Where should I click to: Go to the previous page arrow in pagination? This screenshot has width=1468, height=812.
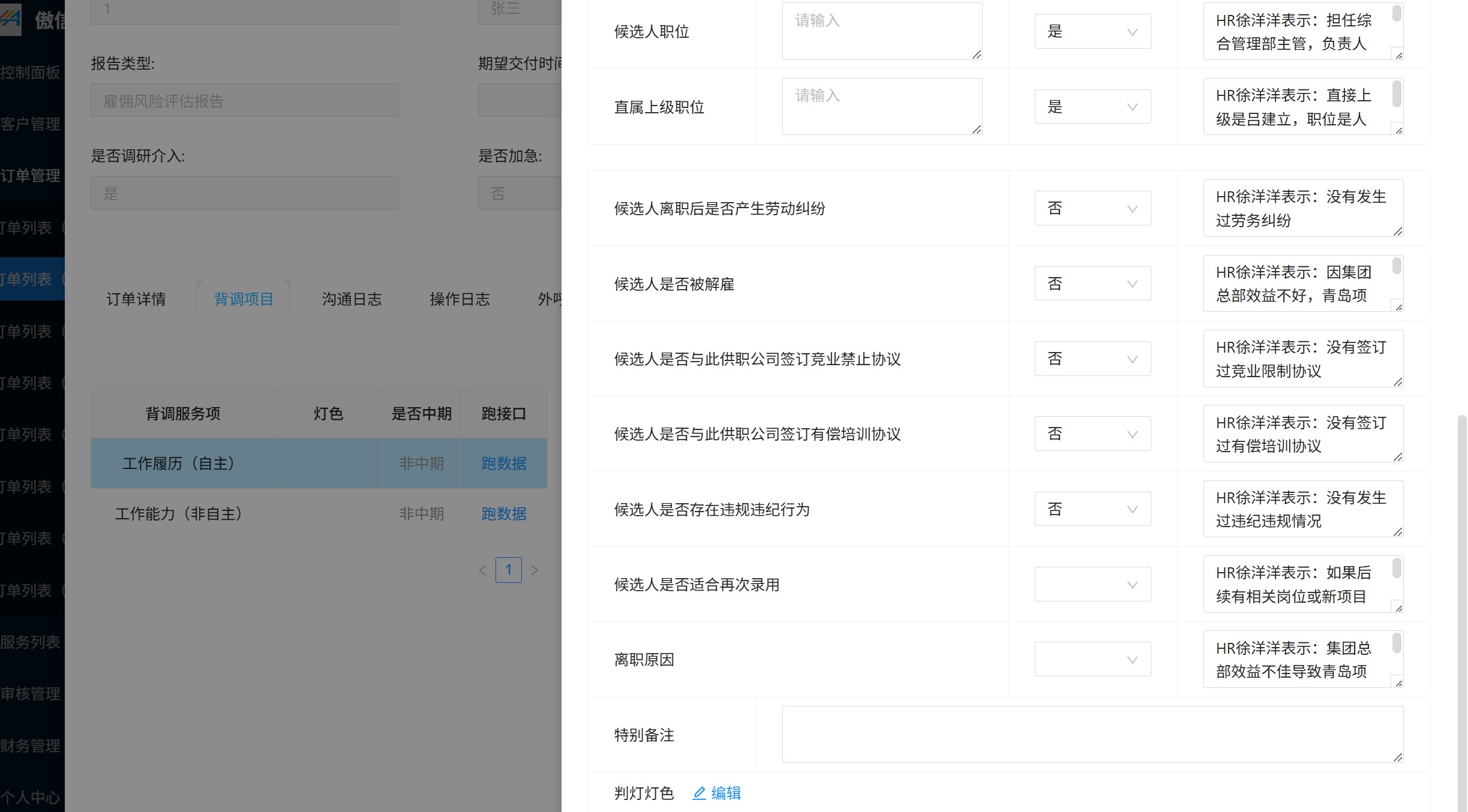click(x=483, y=570)
